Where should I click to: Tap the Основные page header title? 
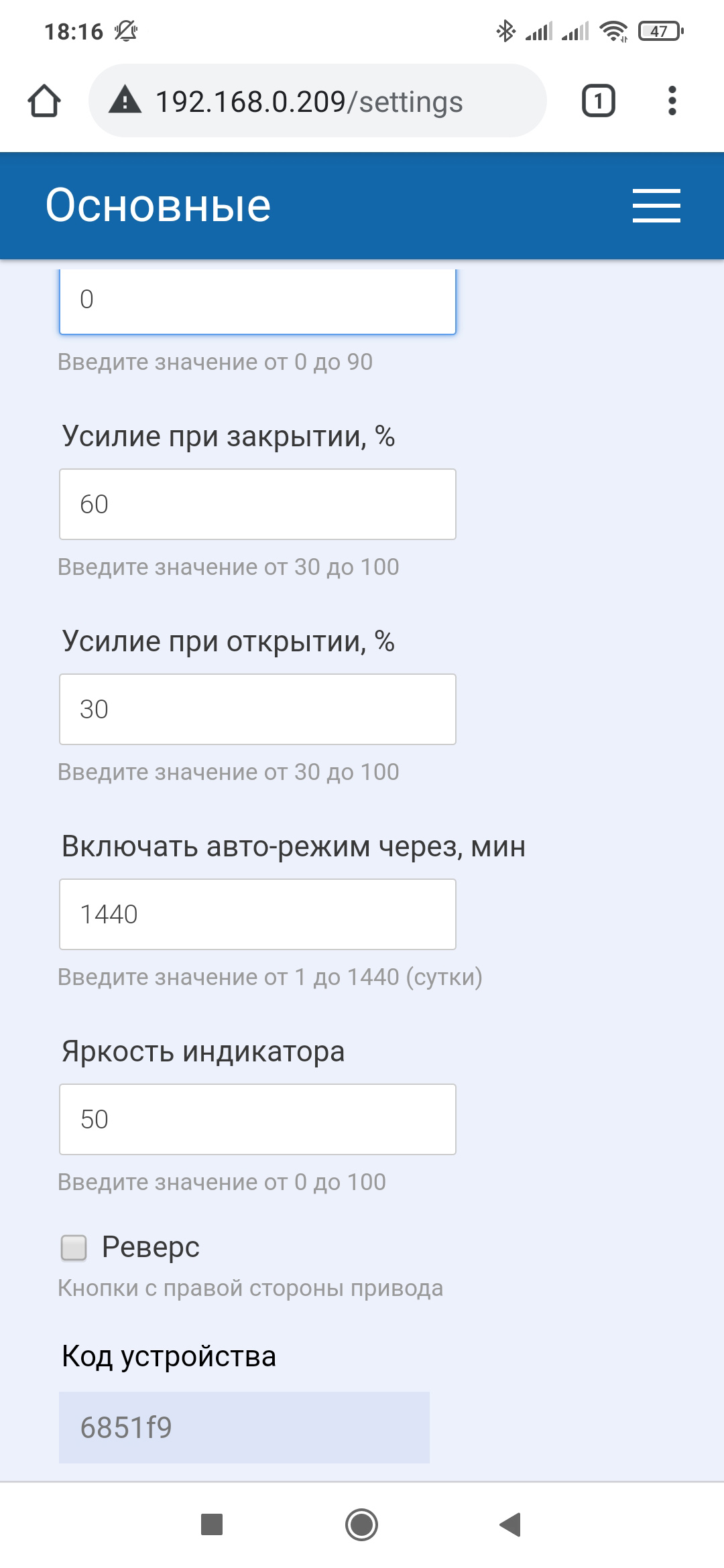(158, 205)
